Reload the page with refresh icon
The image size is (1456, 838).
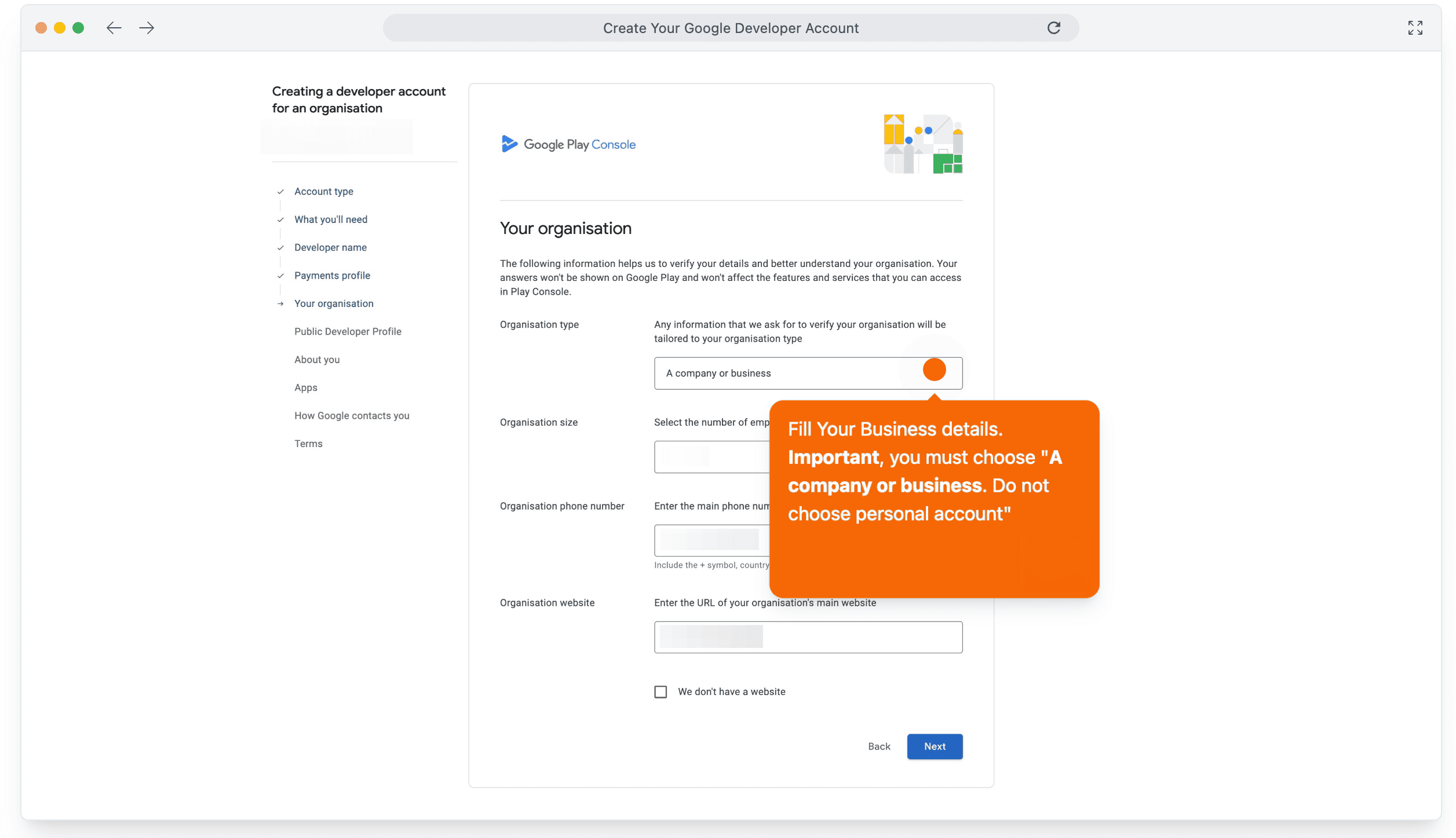click(1053, 28)
